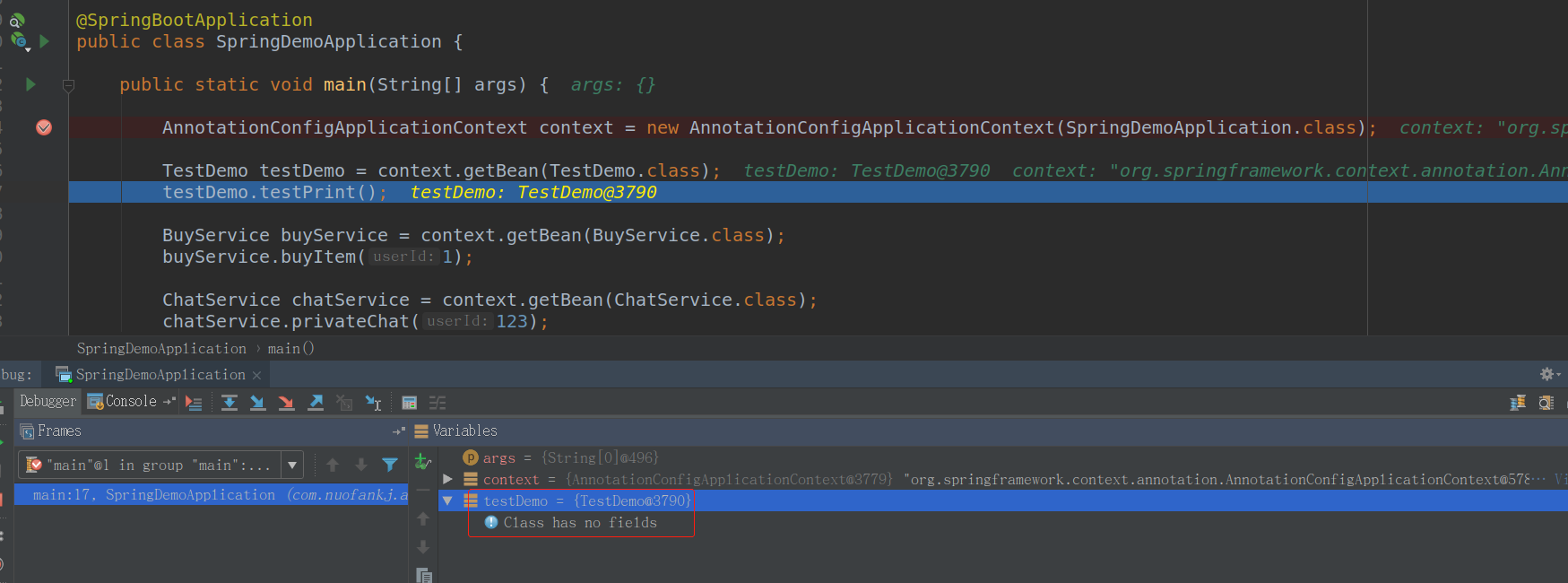Collapse the testDemo variable node
This screenshot has width=1568, height=583.
[448, 500]
